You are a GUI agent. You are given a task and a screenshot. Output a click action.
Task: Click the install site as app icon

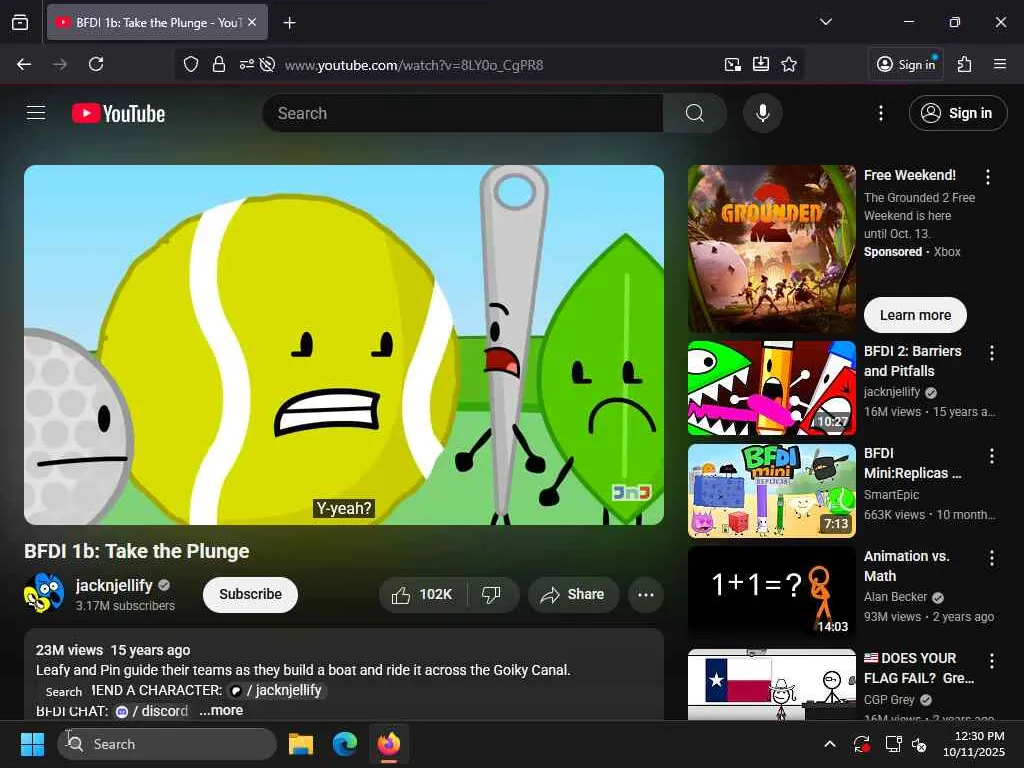761,64
